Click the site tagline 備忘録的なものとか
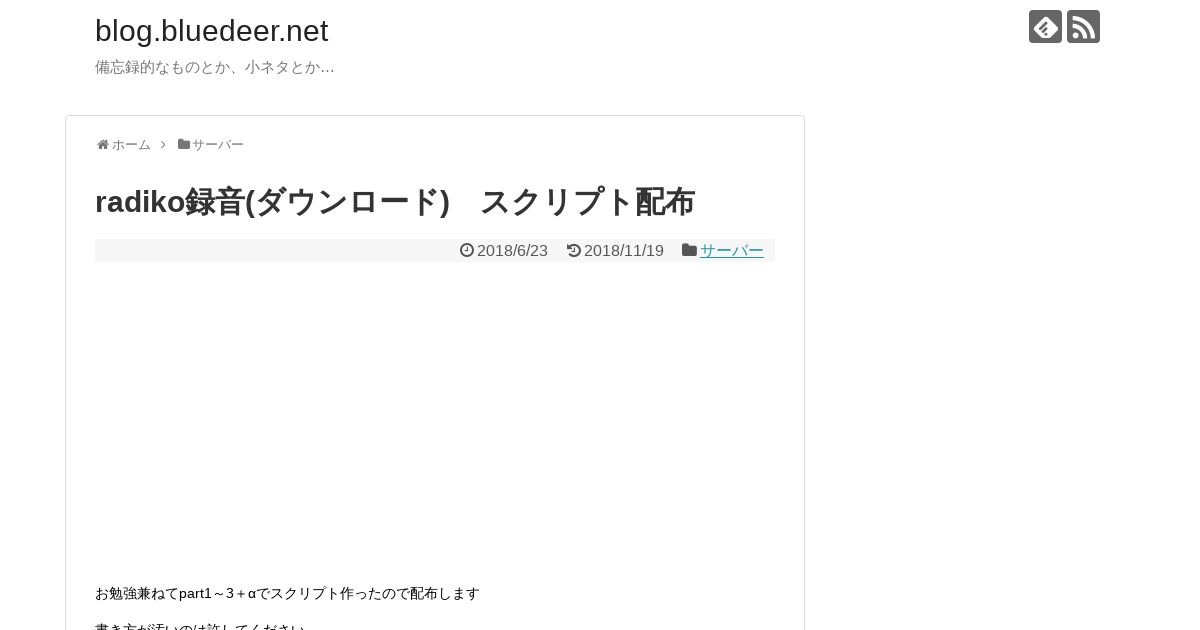The image size is (1200, 630). (215, 67)
